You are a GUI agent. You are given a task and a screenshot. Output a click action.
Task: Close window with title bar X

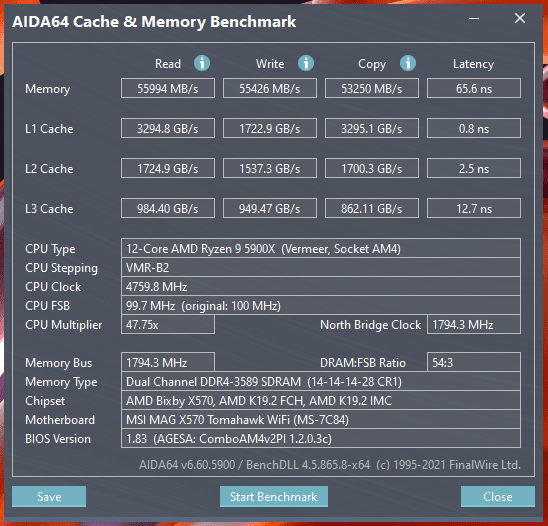(520, 18)
